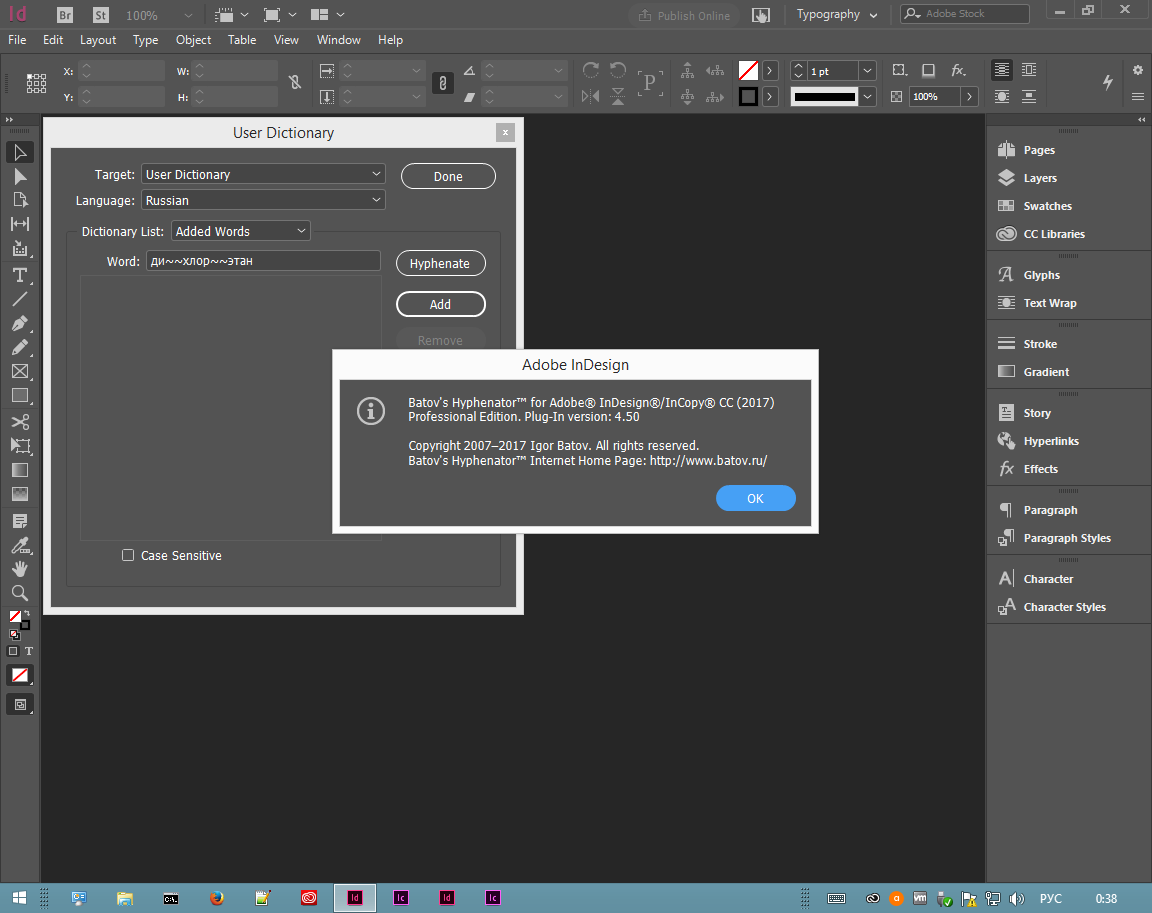Screen dimensions: 1152x913
Task: Open Firefox from the taskbar
Action: (217, 898)
